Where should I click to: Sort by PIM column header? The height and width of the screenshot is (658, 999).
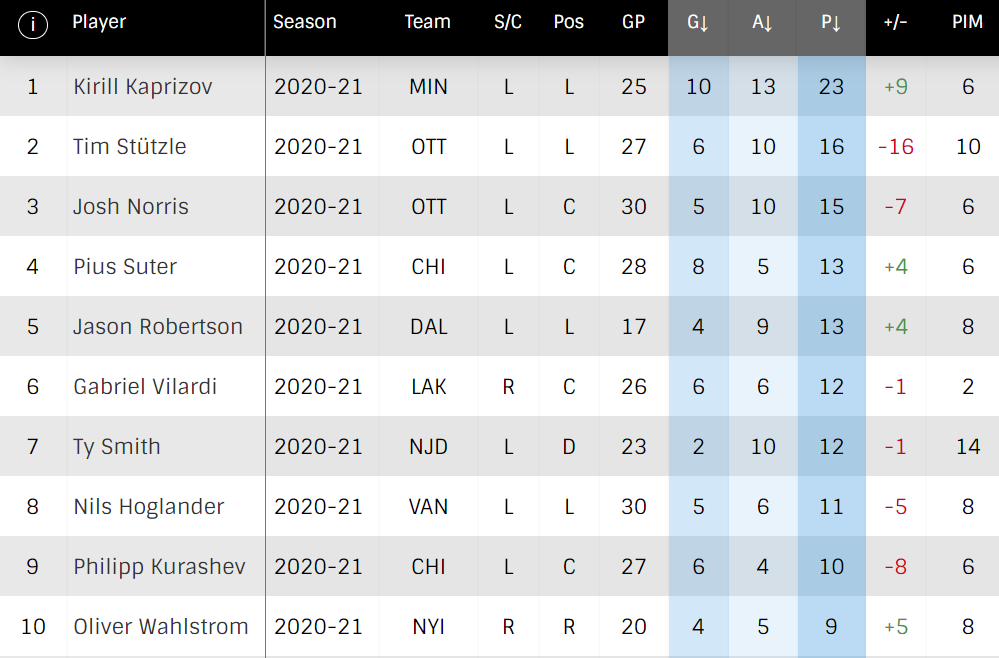click(x=967, y=22)
